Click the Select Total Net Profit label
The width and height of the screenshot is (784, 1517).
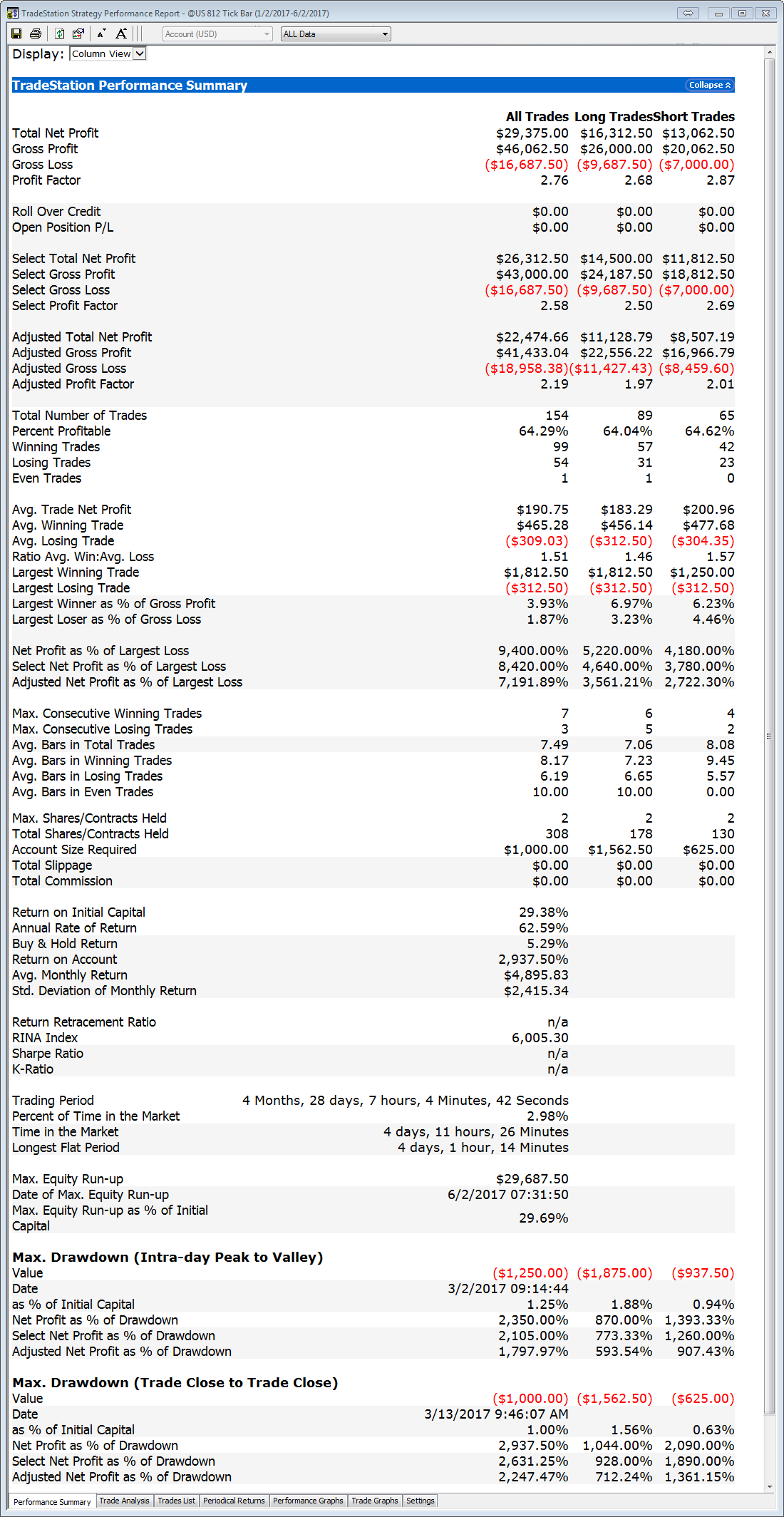pyautogui.click(x=73, y=259)
